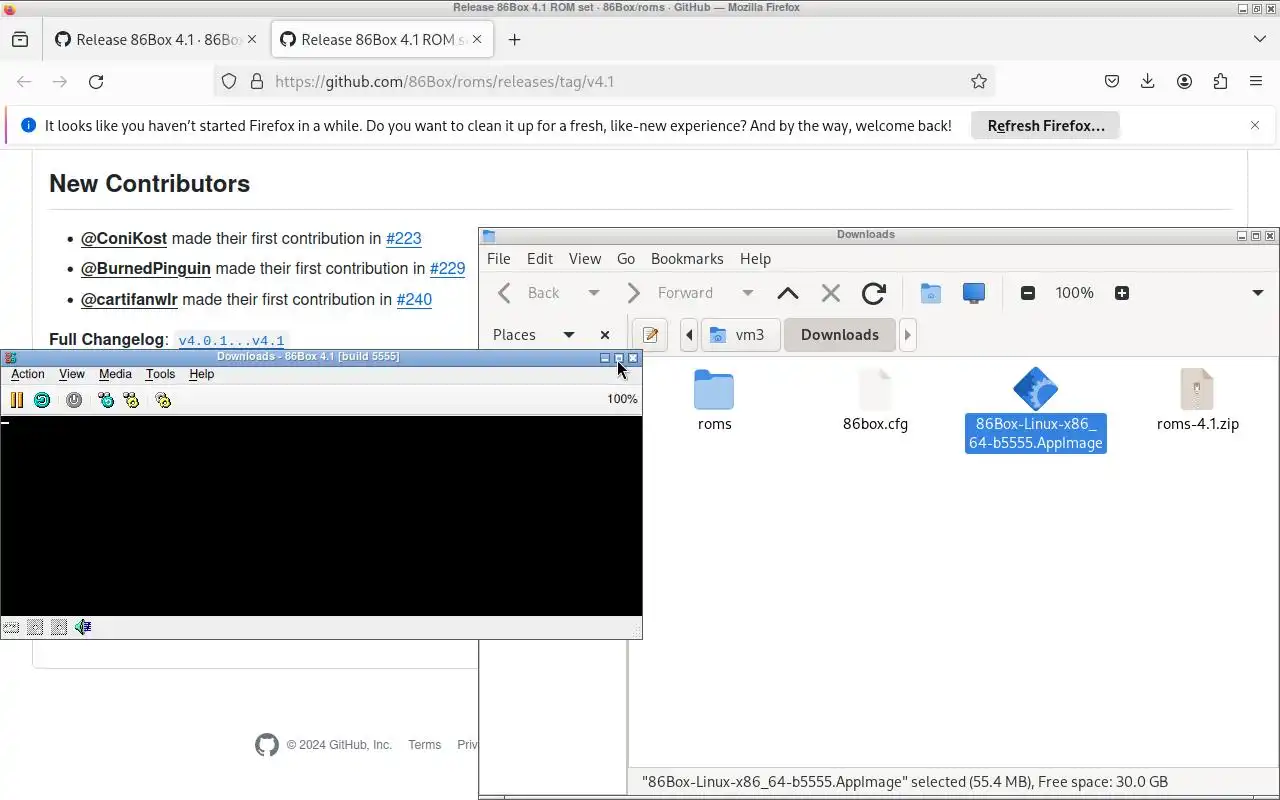Close the Places sidebar
The height and width of the screenshot is (800, 1280).
pyautogui.click(x=605, y=335)
